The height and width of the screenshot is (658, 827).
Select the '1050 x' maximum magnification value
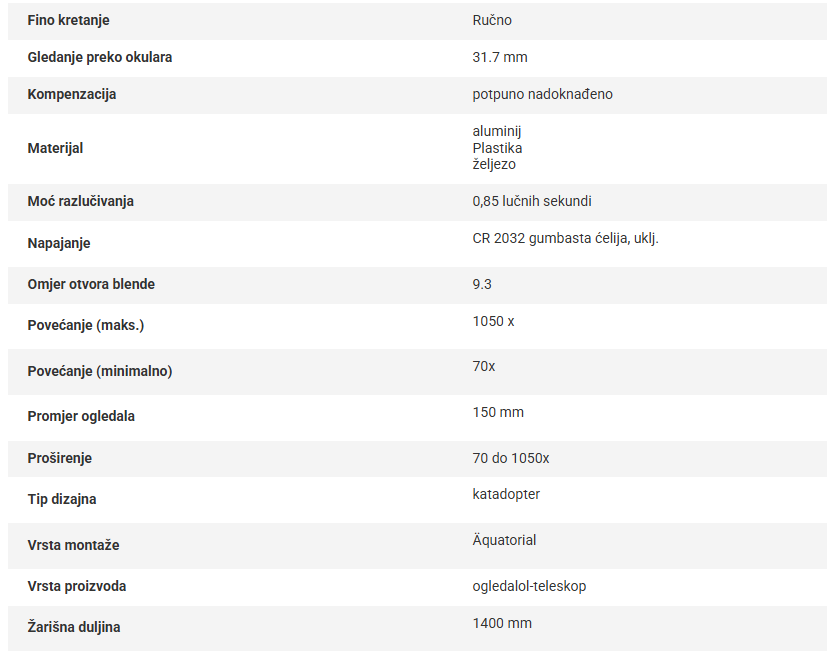click(493, 321)
